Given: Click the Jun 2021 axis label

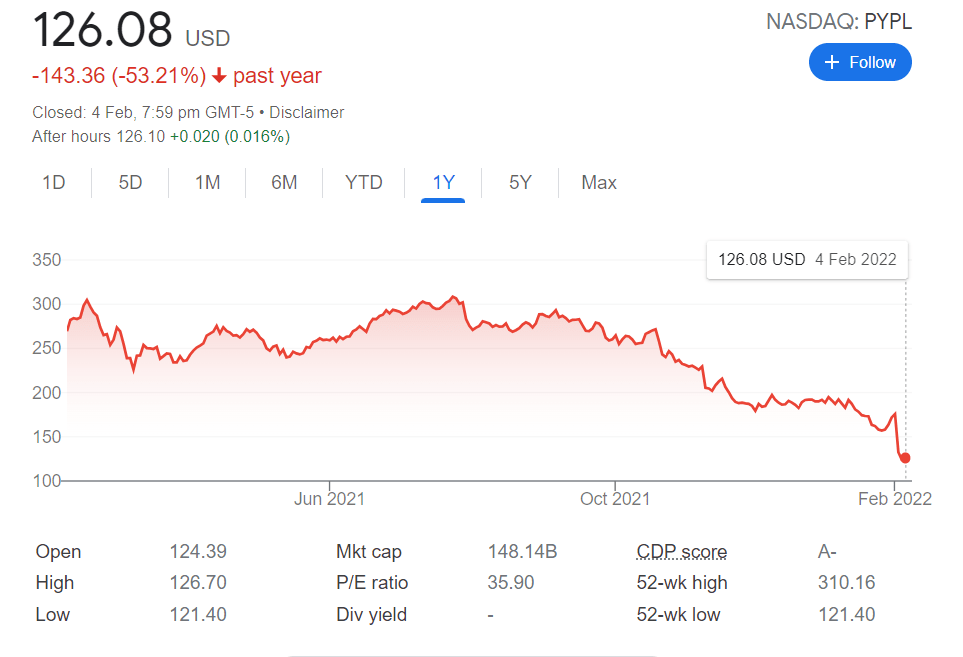Looking at the screenshot, I should [329, 498].
